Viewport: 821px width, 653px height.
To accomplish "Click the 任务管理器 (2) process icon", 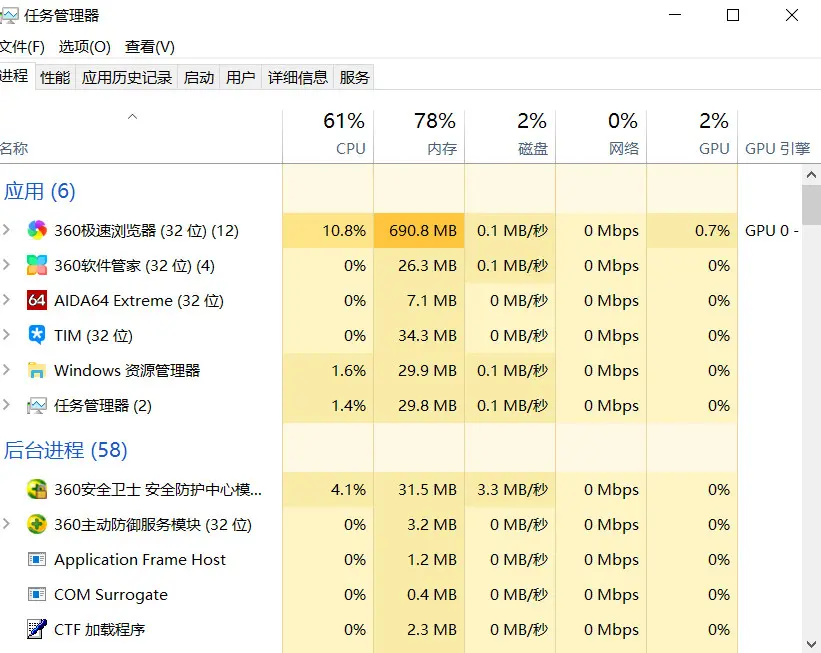I will point(37,405).
